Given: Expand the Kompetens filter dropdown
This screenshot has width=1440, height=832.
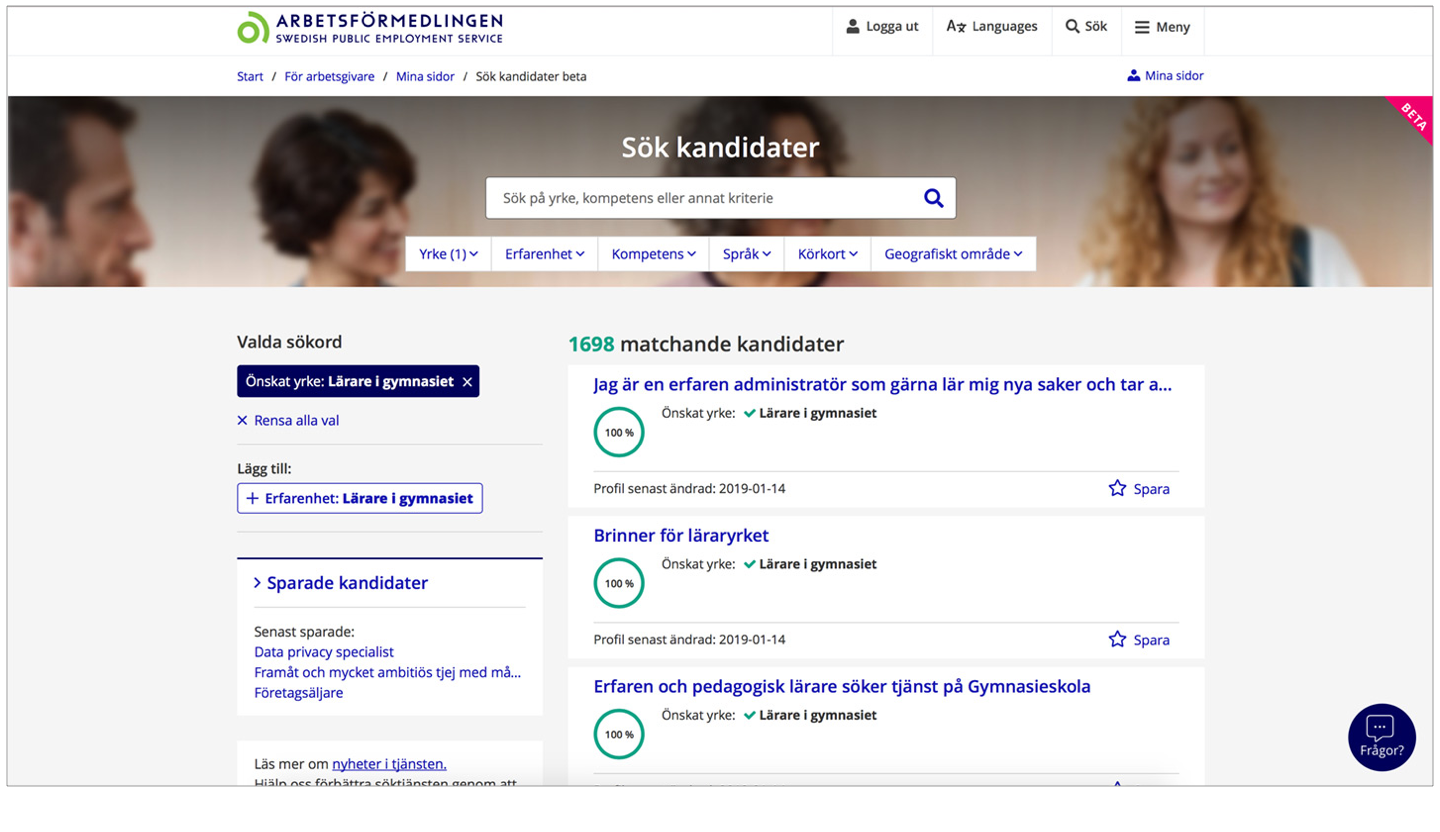Looking at the screenshot, I should tap(653, 254).
